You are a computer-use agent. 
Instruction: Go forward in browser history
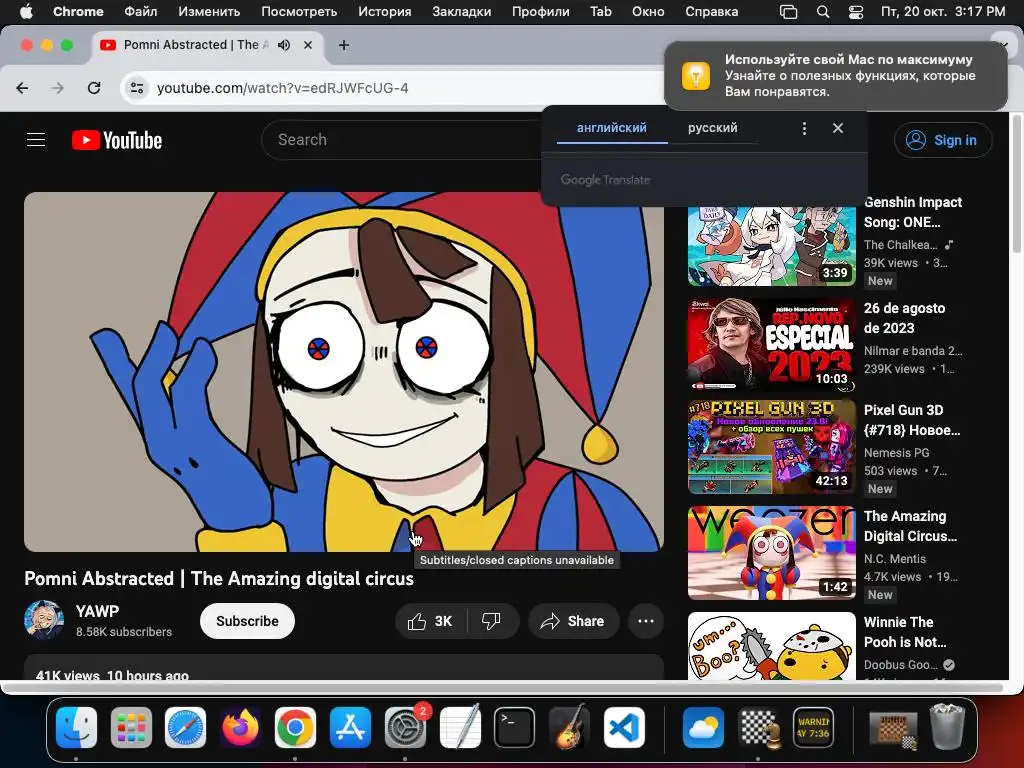point(58,88)
